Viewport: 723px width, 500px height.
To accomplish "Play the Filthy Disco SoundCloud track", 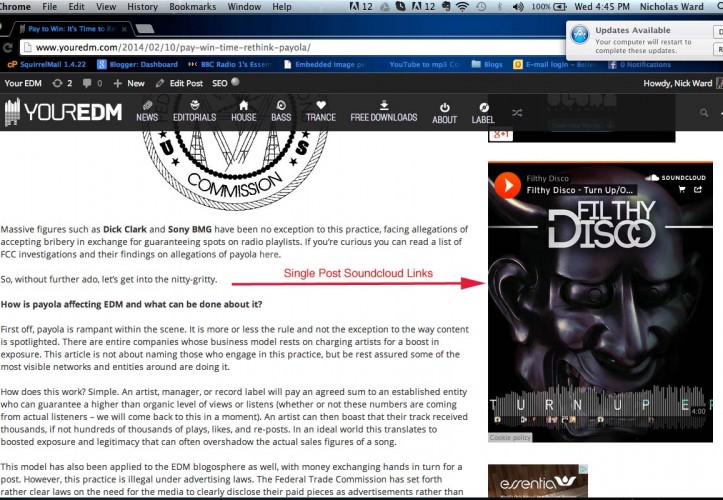I will point(508,185).
